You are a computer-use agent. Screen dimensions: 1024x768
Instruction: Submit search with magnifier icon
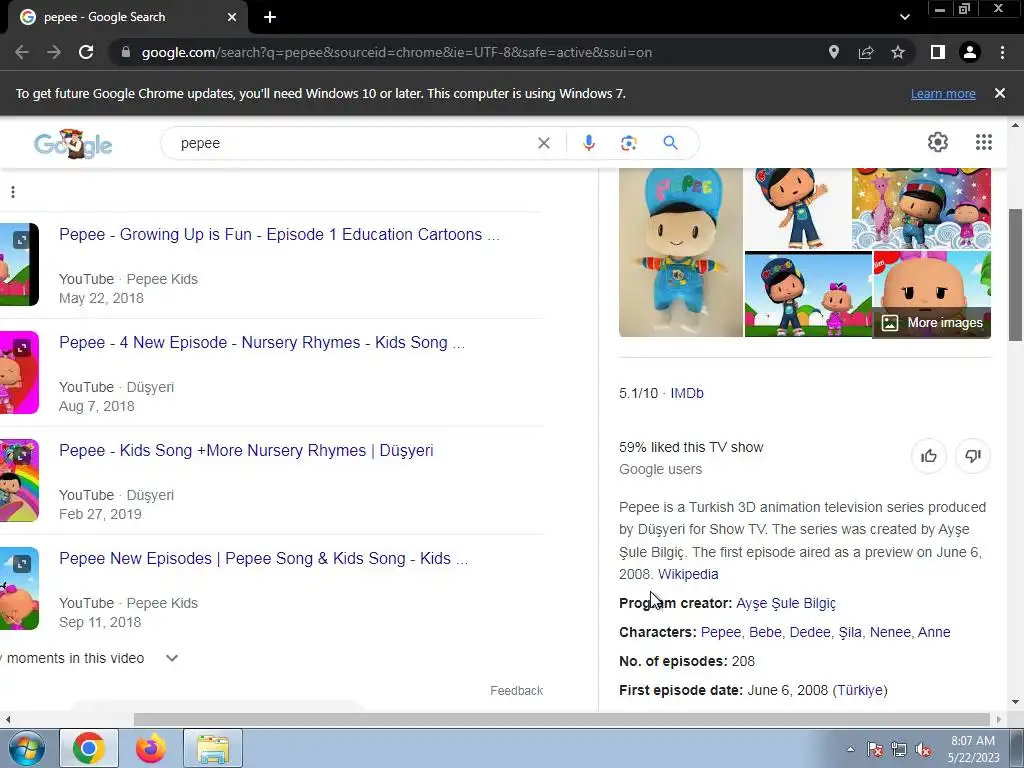coord(670,143)
